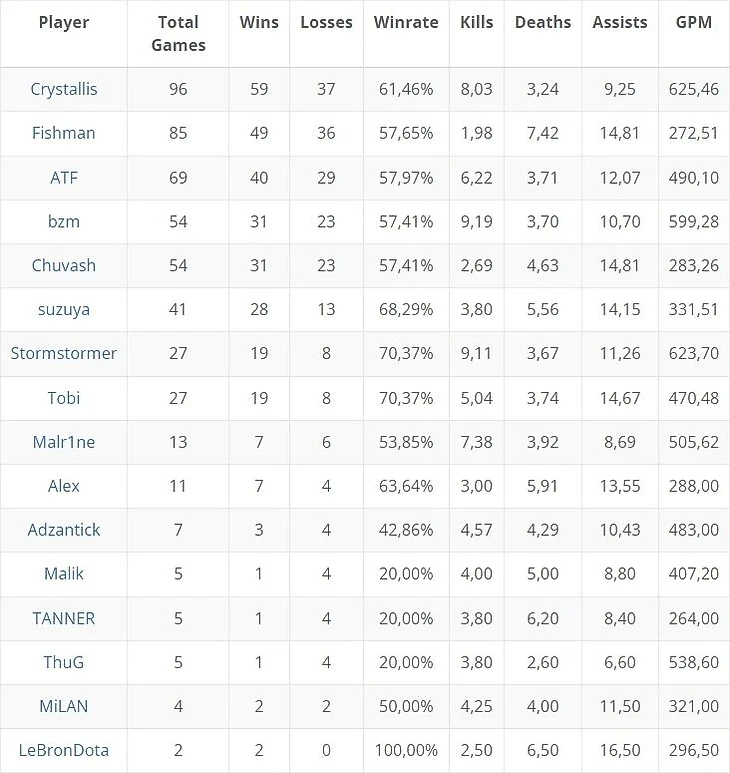Open the Crystallis player link
Image resolution: width=730 pixels, height=773 pixels.
pyautogui.click(x=64, y=89)
